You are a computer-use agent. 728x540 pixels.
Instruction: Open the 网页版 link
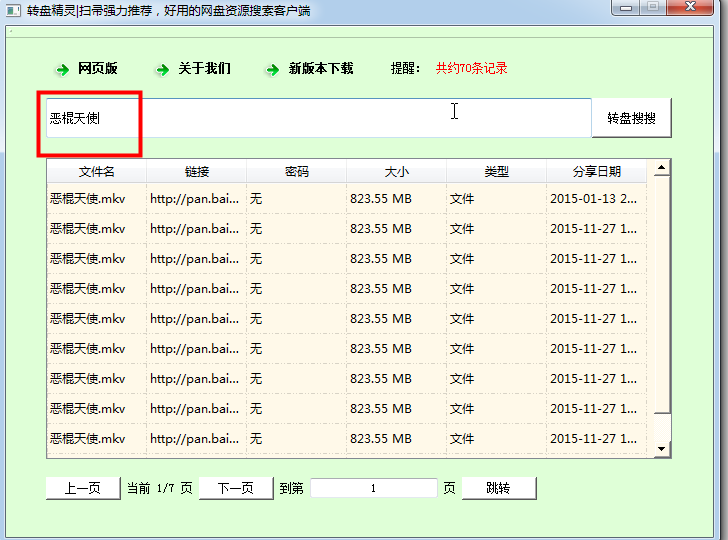click(x=98, y=69)
